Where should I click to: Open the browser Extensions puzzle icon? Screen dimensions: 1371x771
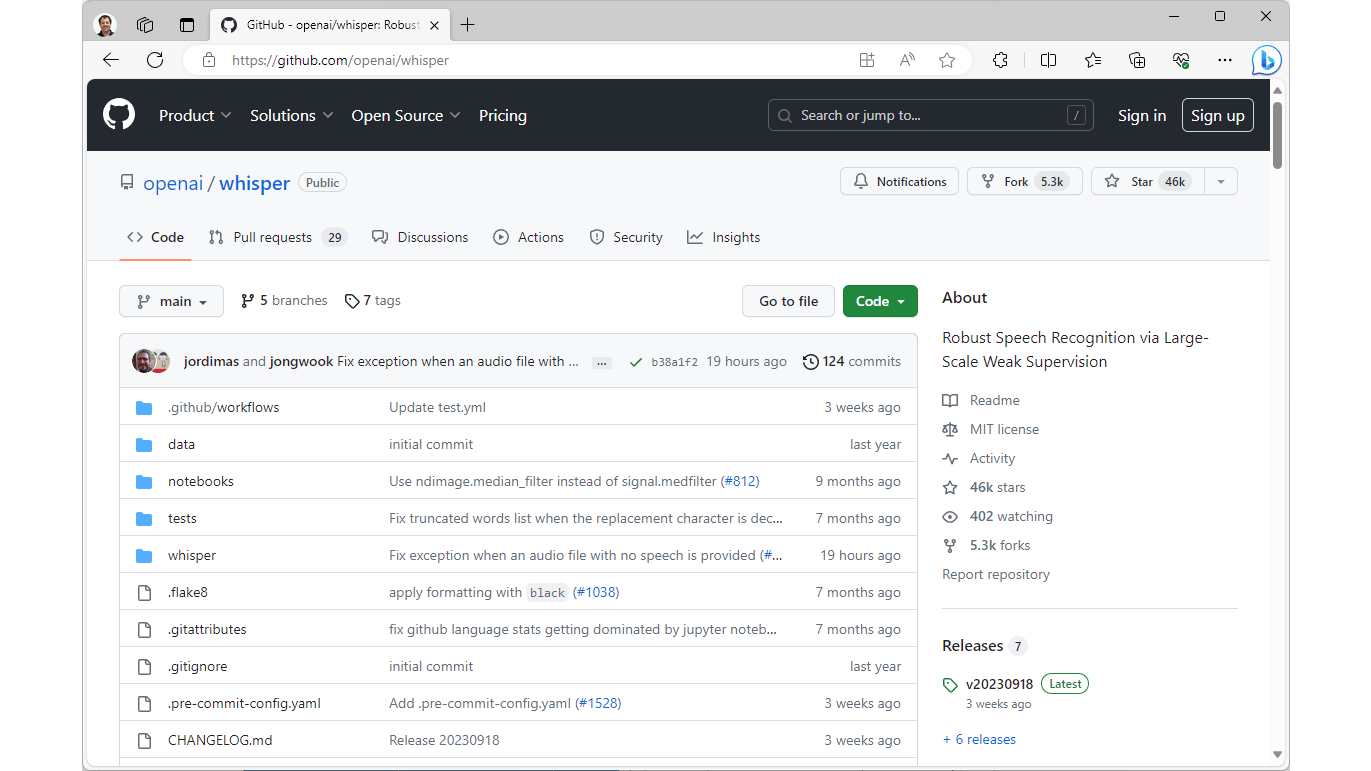1000,60
